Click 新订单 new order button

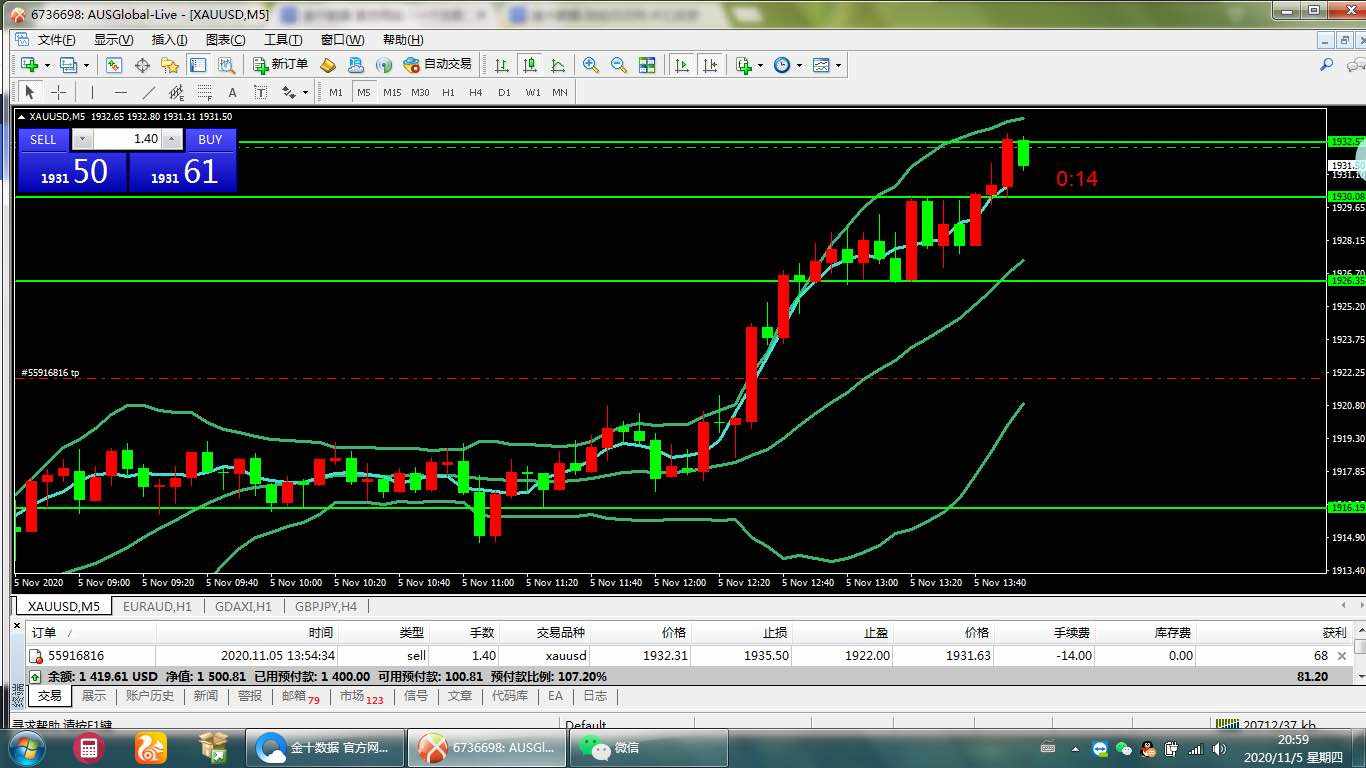[x=280, y=64]
